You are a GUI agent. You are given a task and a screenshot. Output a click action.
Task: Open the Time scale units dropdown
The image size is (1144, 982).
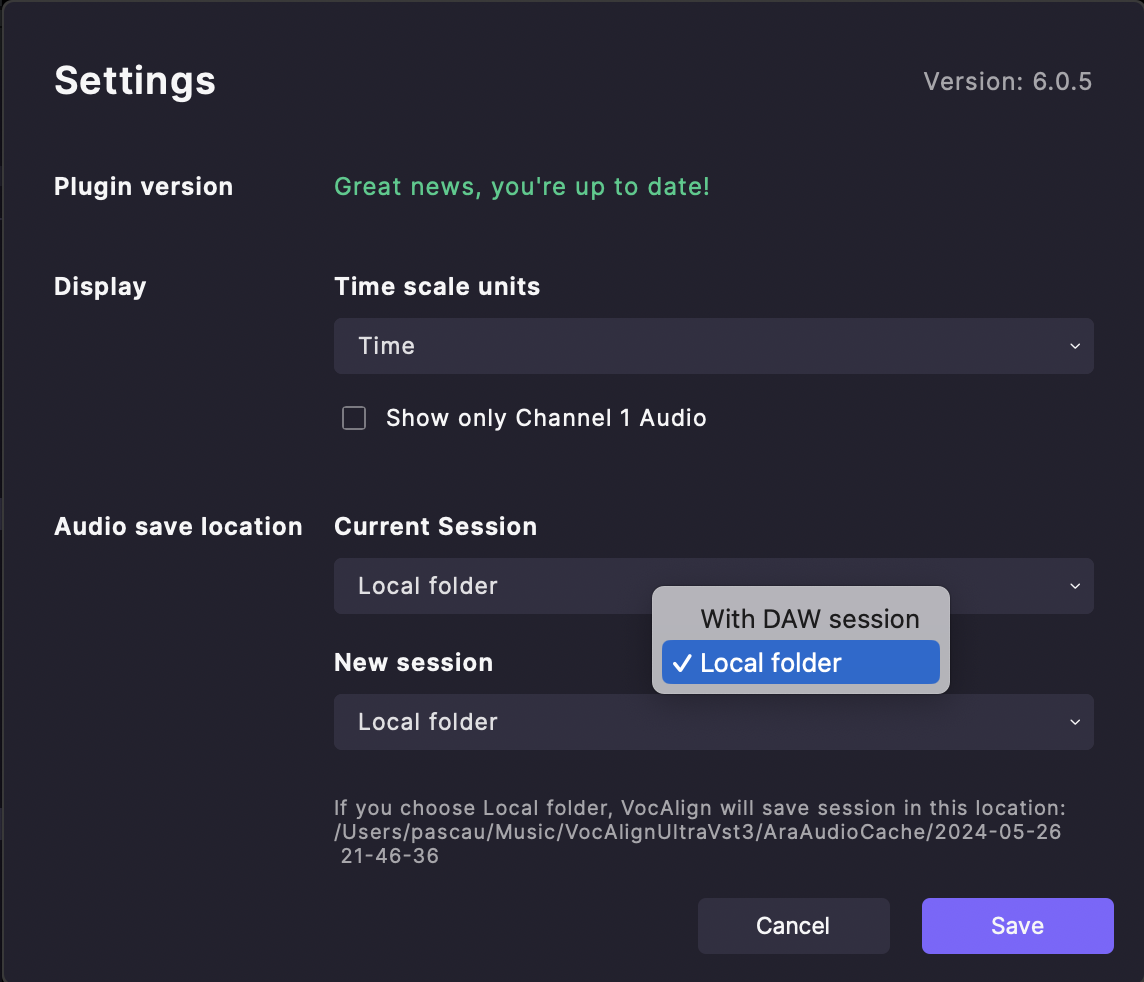712,346
